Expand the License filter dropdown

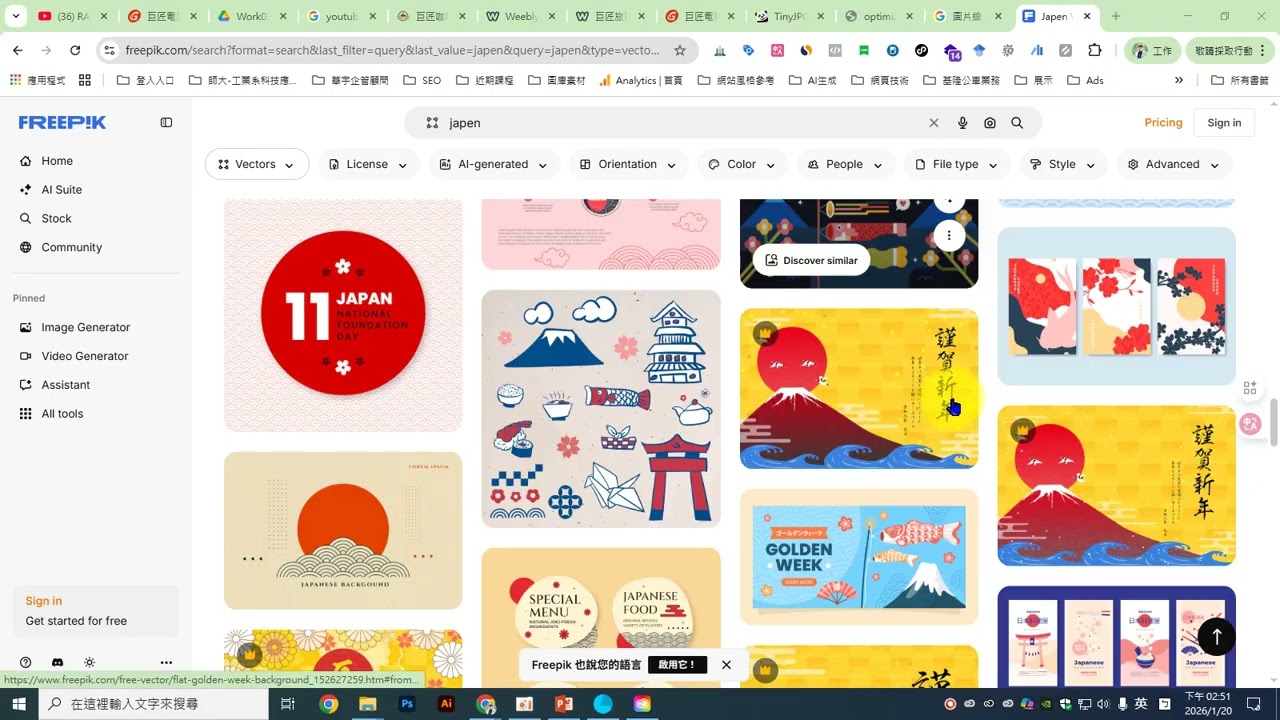click(x=369, y=164)
